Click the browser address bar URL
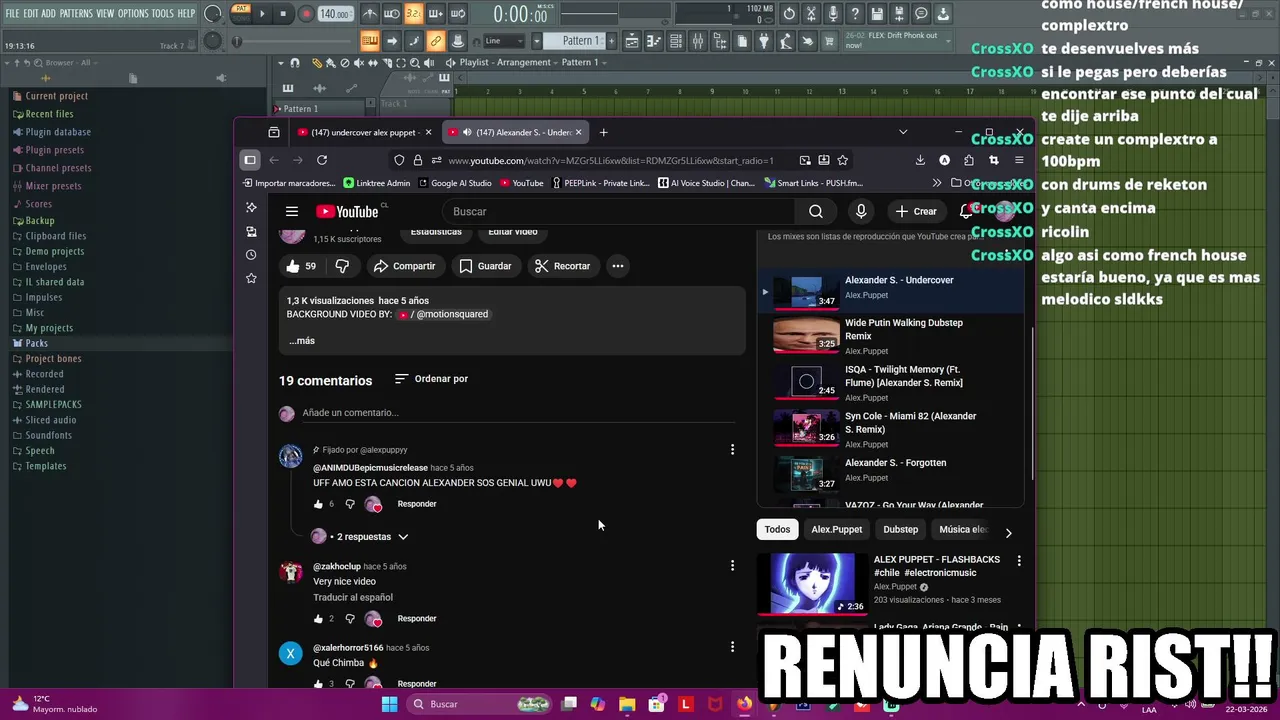 pos(611,160)
